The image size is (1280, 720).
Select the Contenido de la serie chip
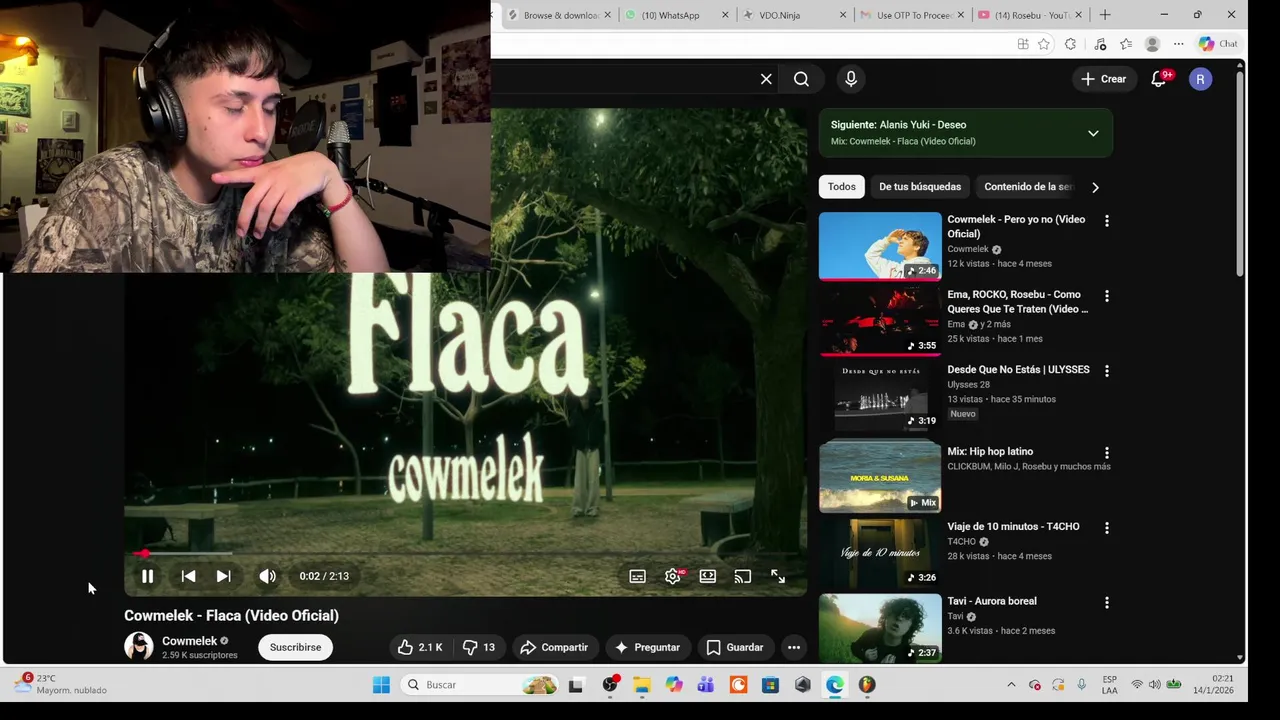coord(1027,187)
